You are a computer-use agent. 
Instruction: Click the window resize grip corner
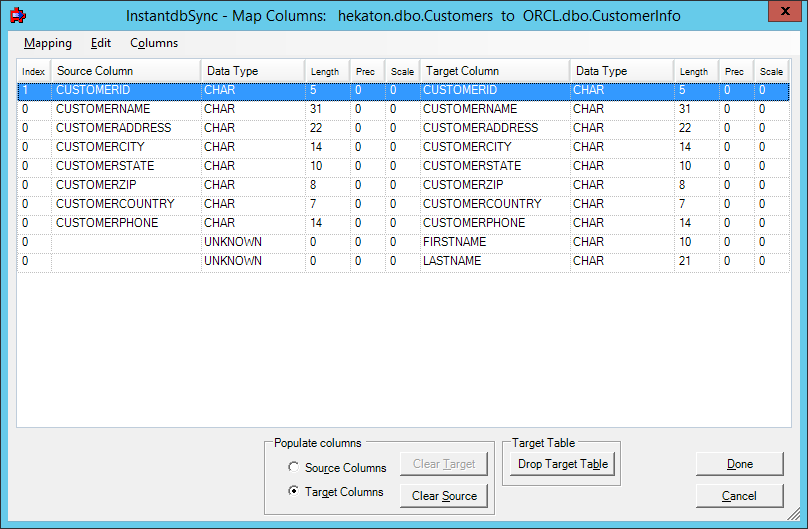pyautogui.click(x=794, y=514)
